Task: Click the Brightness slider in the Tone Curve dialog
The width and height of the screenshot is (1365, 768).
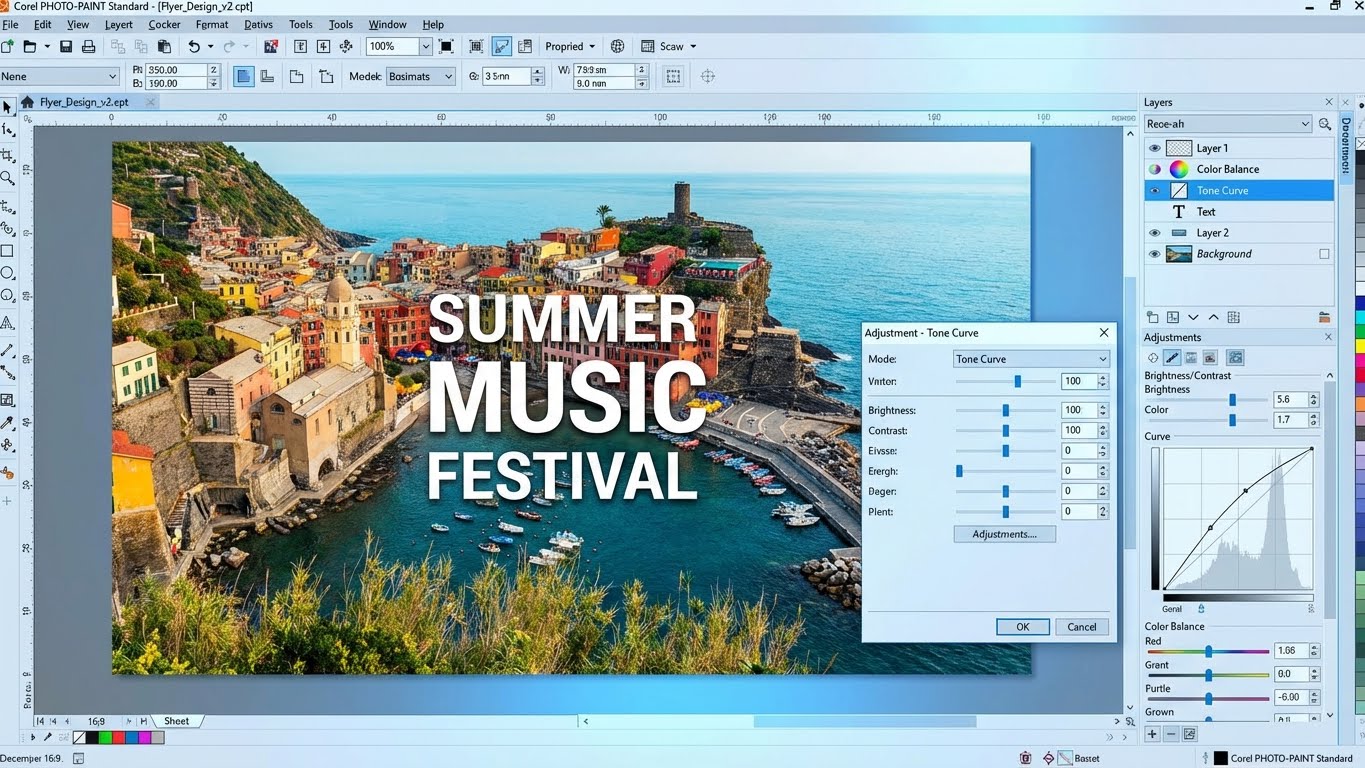Action: coord(1005,410)
